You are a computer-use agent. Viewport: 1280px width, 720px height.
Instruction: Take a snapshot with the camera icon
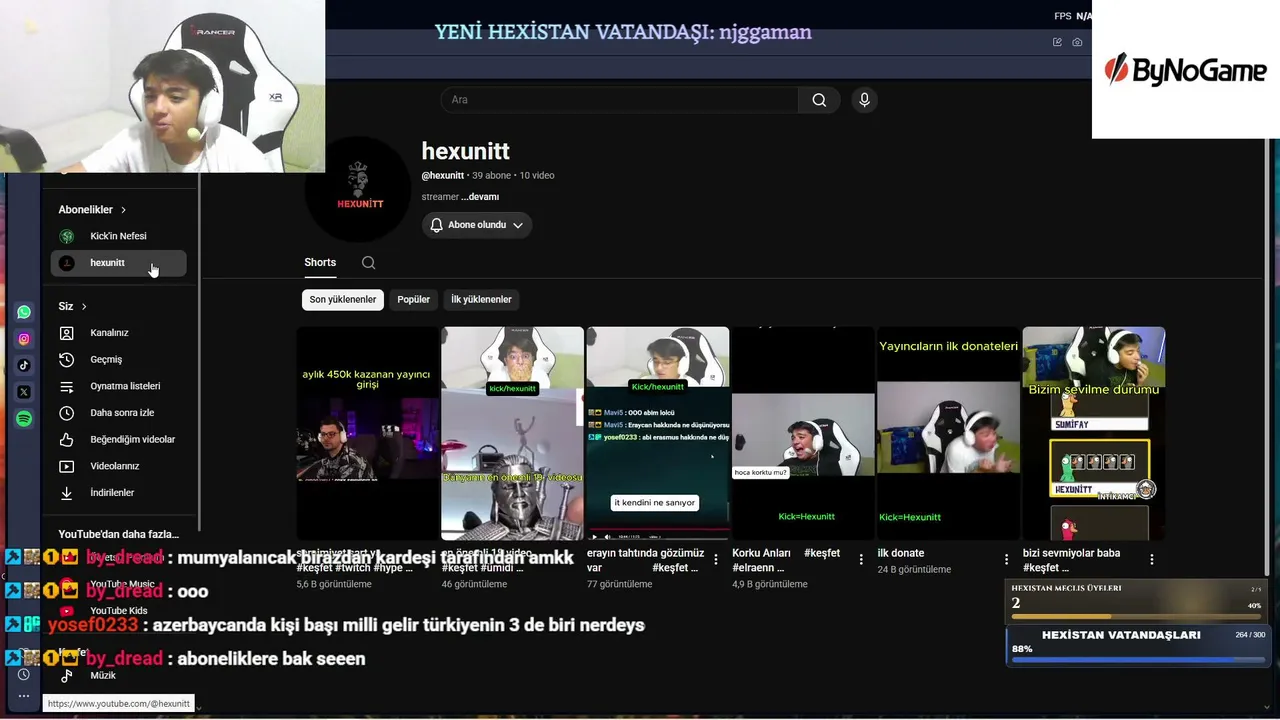(x=1077, y=42)
